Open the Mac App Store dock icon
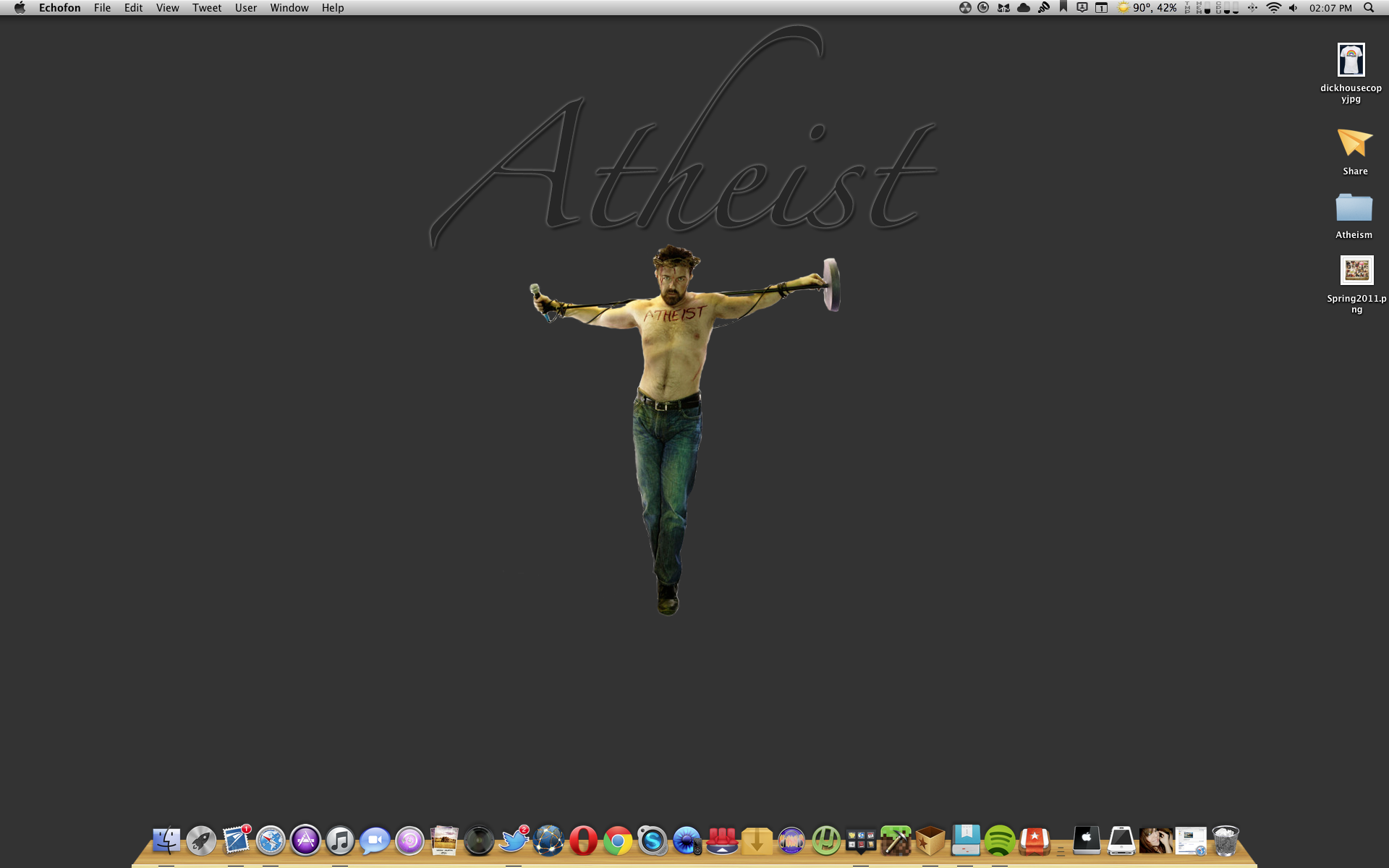 [305, 841]
